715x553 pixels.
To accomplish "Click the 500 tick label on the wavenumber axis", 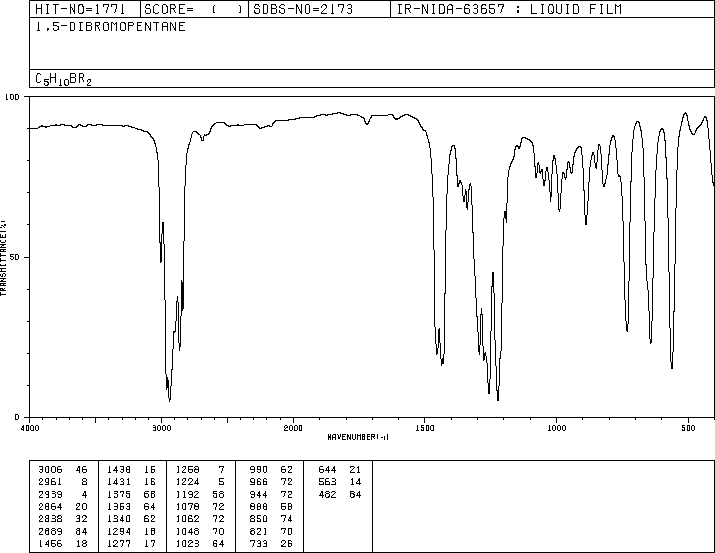I will 688,428.
